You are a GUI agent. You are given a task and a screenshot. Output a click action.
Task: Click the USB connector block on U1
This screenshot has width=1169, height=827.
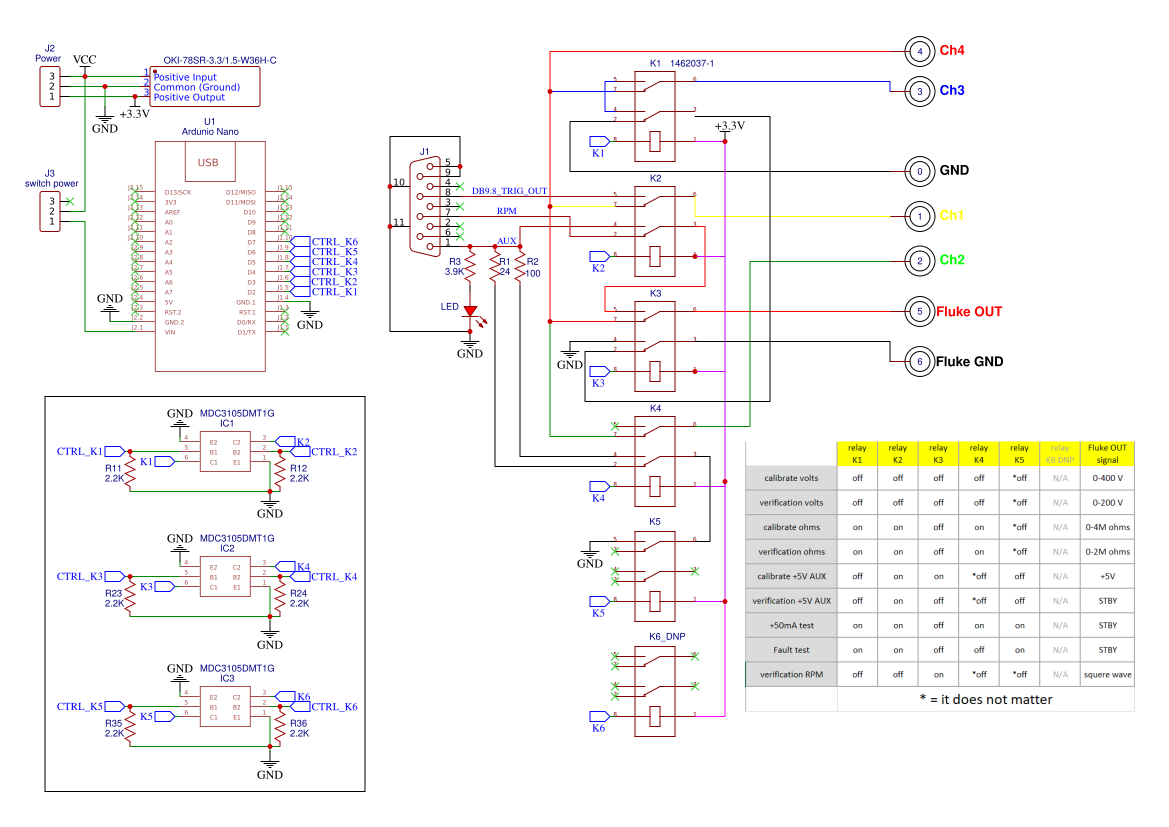pyautogui.click(x=209, y=161)
